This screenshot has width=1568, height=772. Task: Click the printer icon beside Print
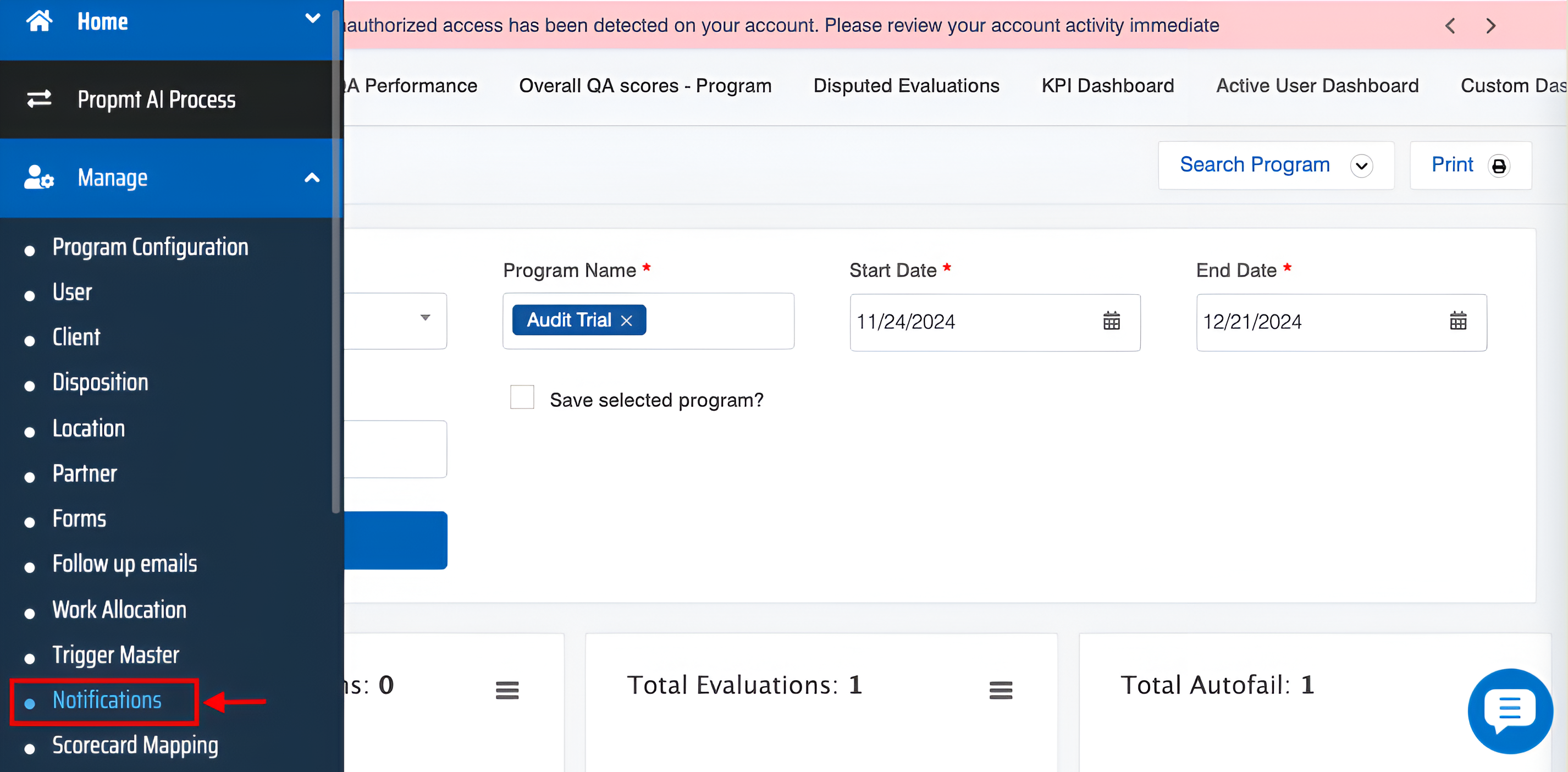pyautogui.click(x=1499, y=166)
